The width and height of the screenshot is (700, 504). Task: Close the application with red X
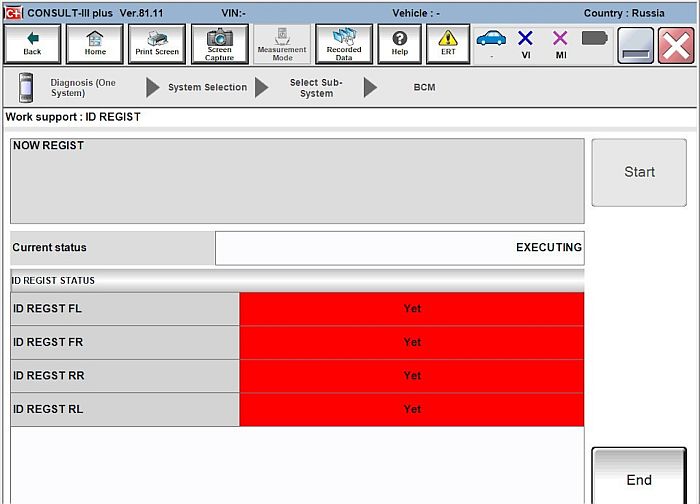click(x=676, y=46)
